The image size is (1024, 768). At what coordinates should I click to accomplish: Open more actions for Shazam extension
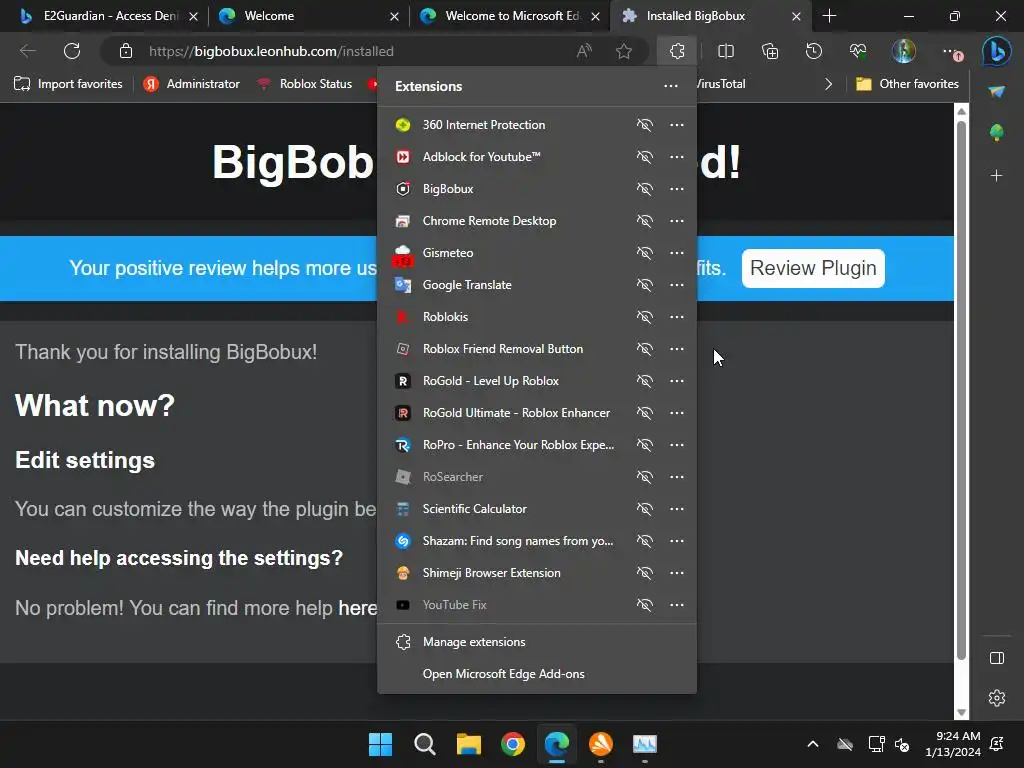[x=677, y=541]
